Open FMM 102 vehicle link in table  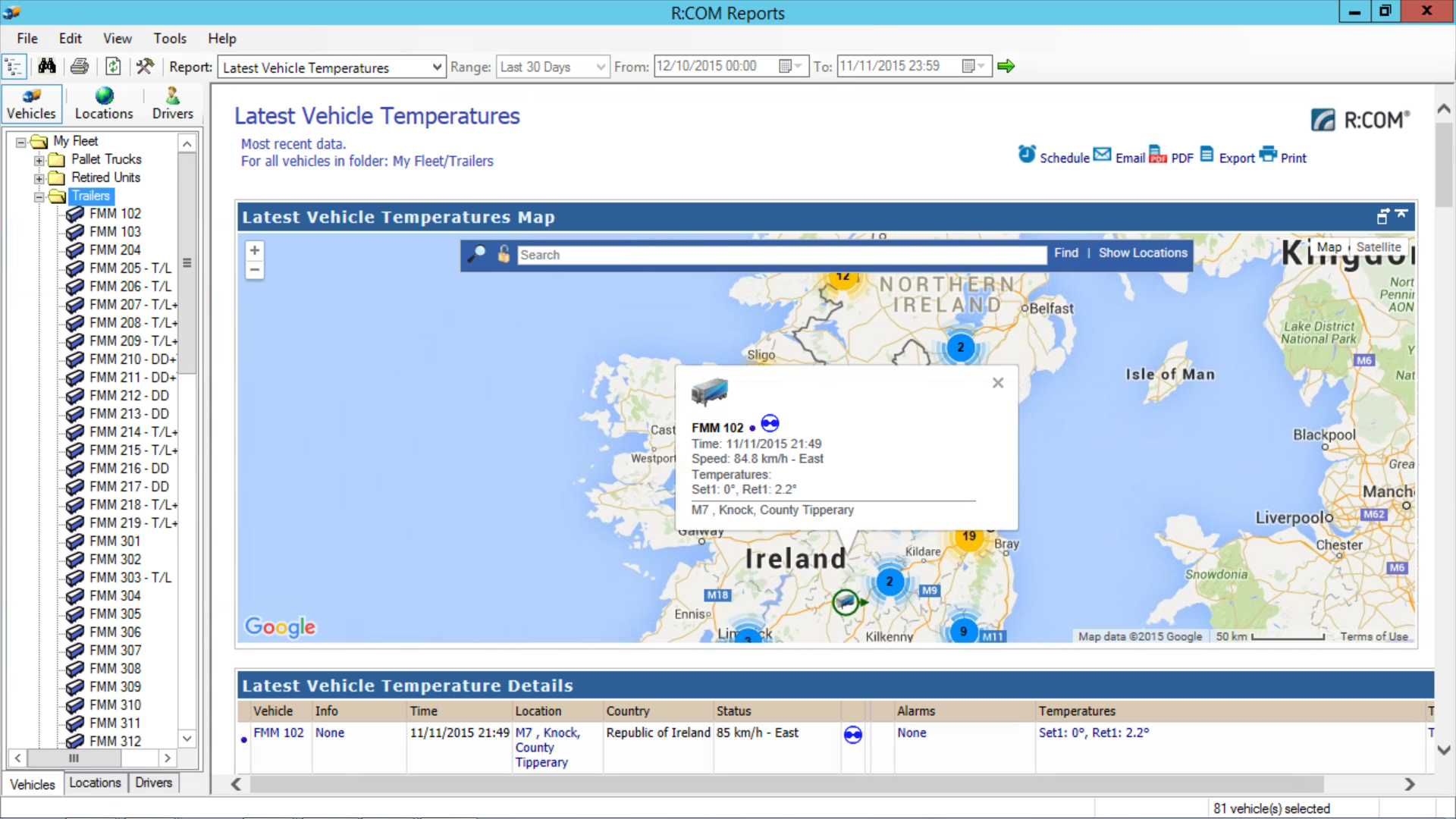278,733
